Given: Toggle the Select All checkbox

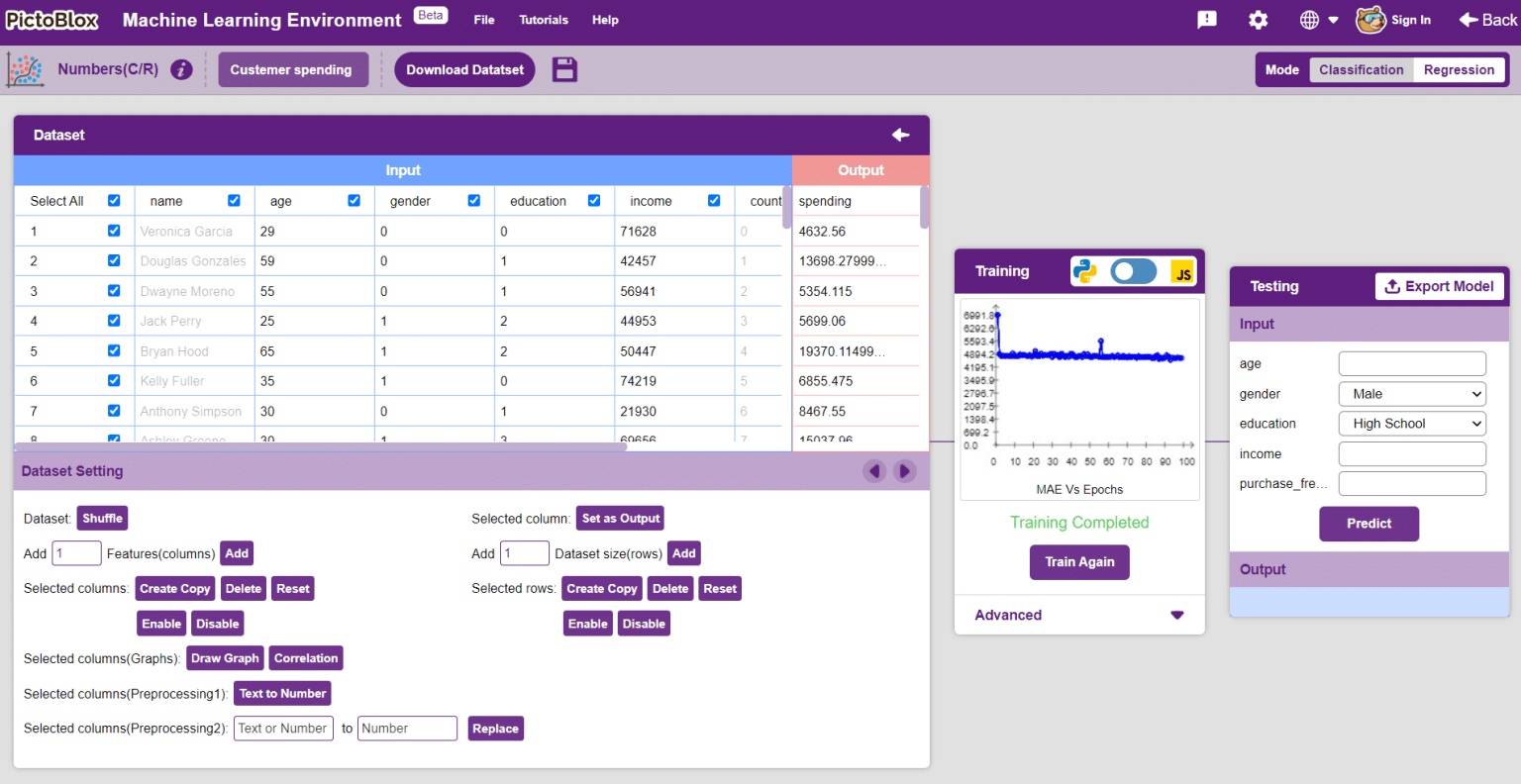Looking at the screenshot, I should [x=114, y=200].
